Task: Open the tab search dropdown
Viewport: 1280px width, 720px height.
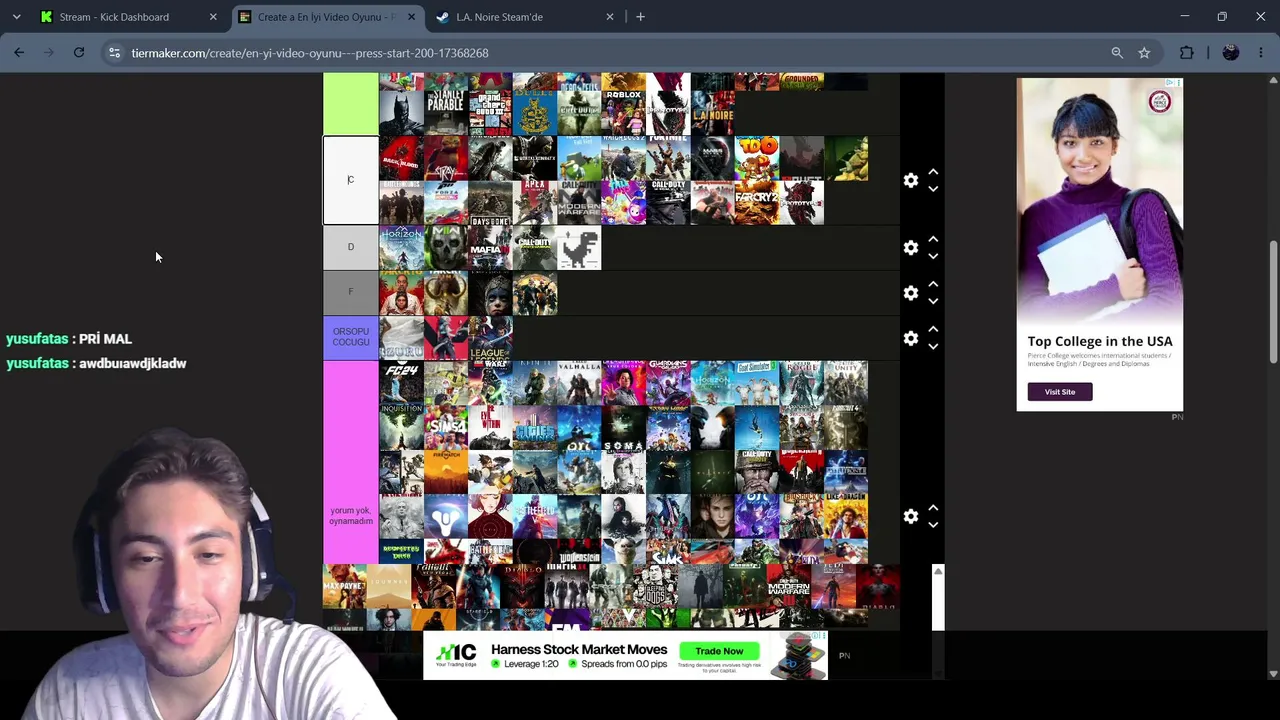Action: pyautogui.click(x=15, y=17)
